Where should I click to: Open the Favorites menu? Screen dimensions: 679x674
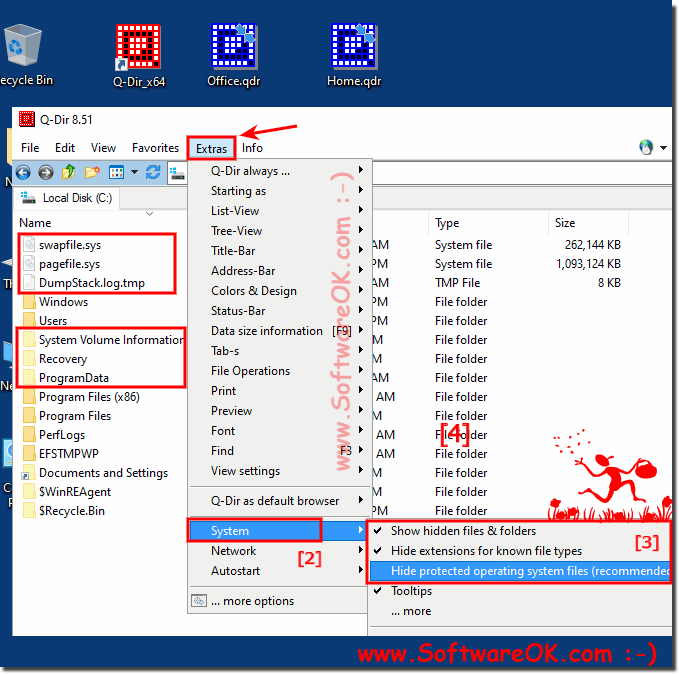pyautogui.click(x=155, y=148)
